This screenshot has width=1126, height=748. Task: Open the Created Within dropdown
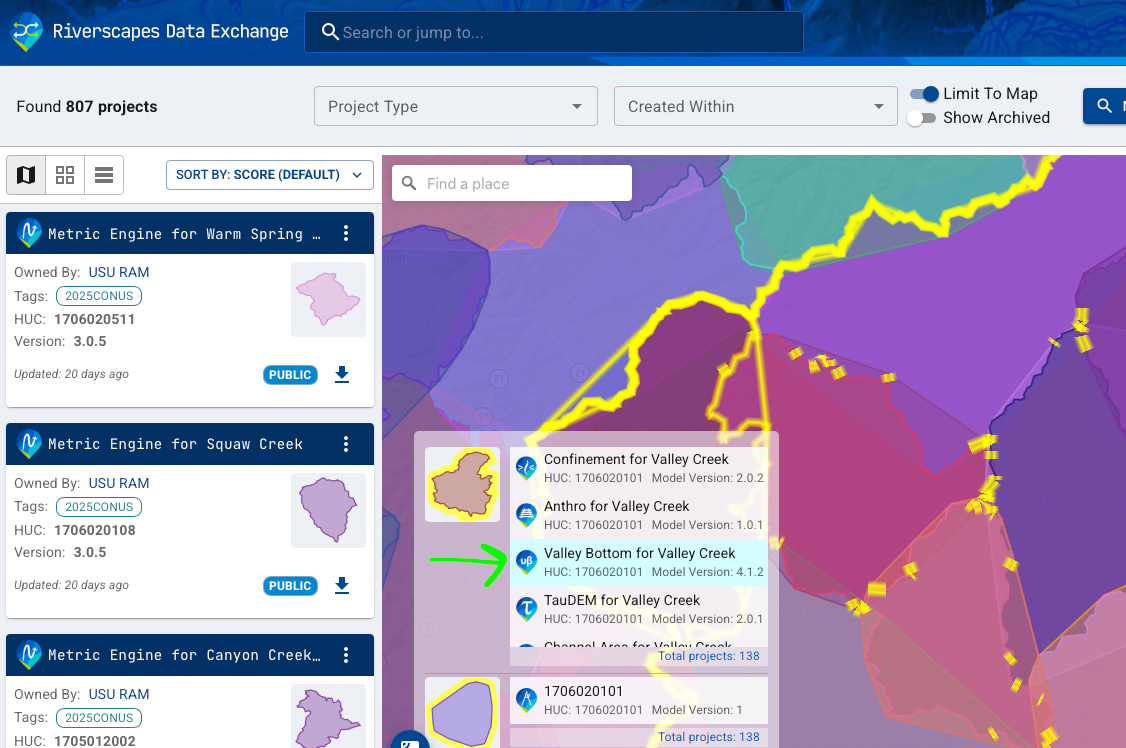(755, 106)
